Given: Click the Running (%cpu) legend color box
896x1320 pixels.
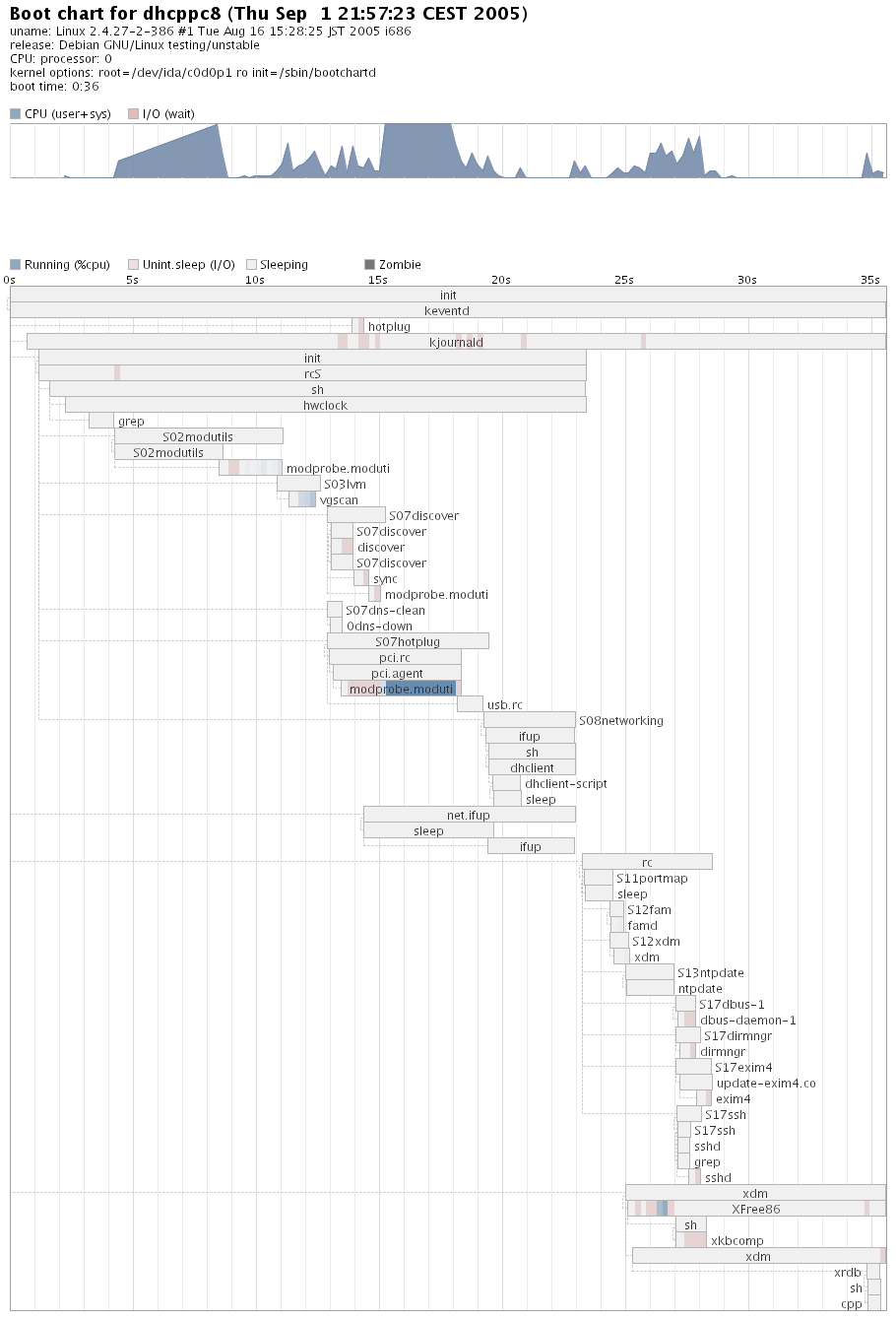Looking at the screenshot, I should point(15,265).
